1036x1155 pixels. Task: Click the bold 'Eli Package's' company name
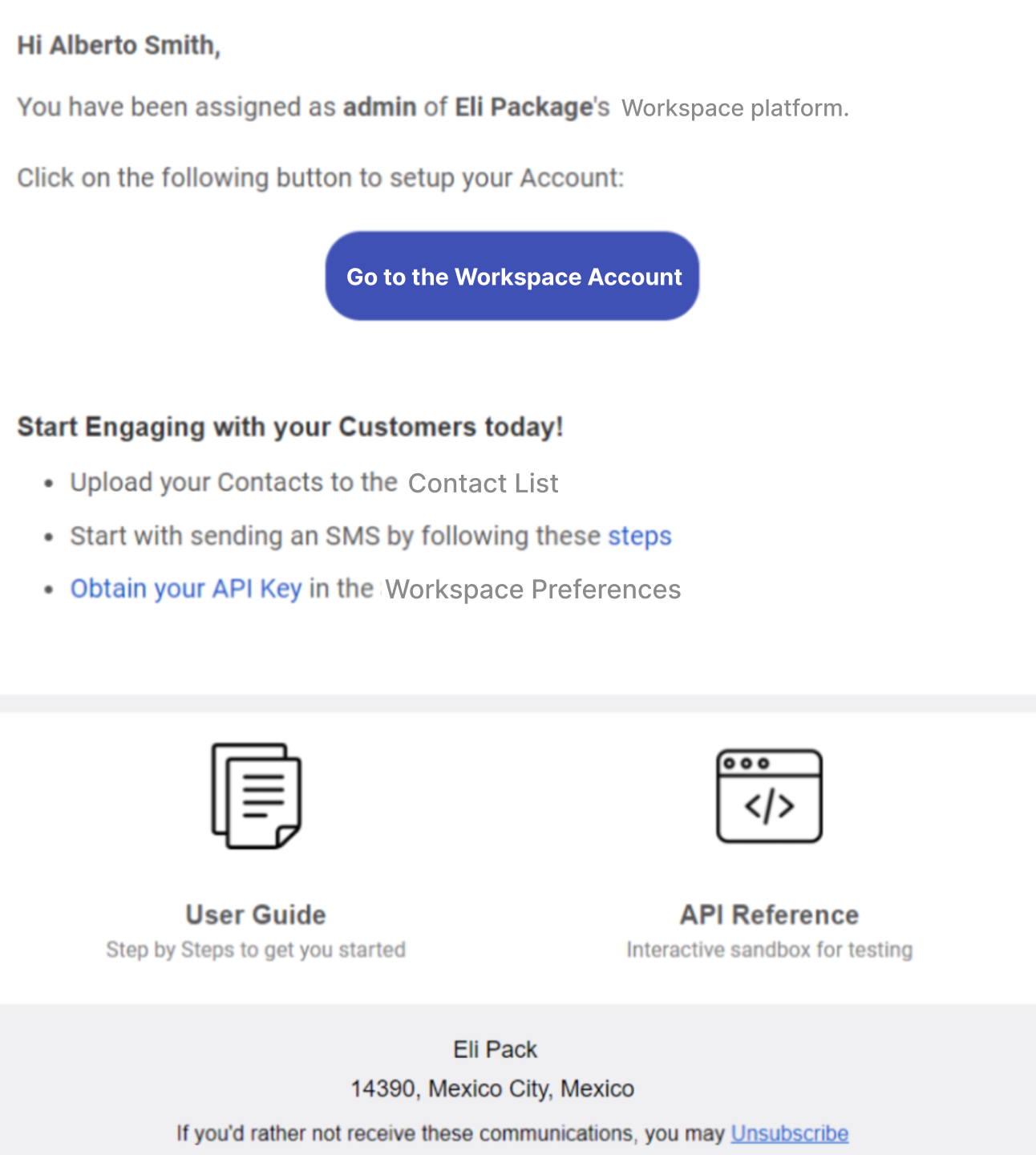(x=532, y=107)
